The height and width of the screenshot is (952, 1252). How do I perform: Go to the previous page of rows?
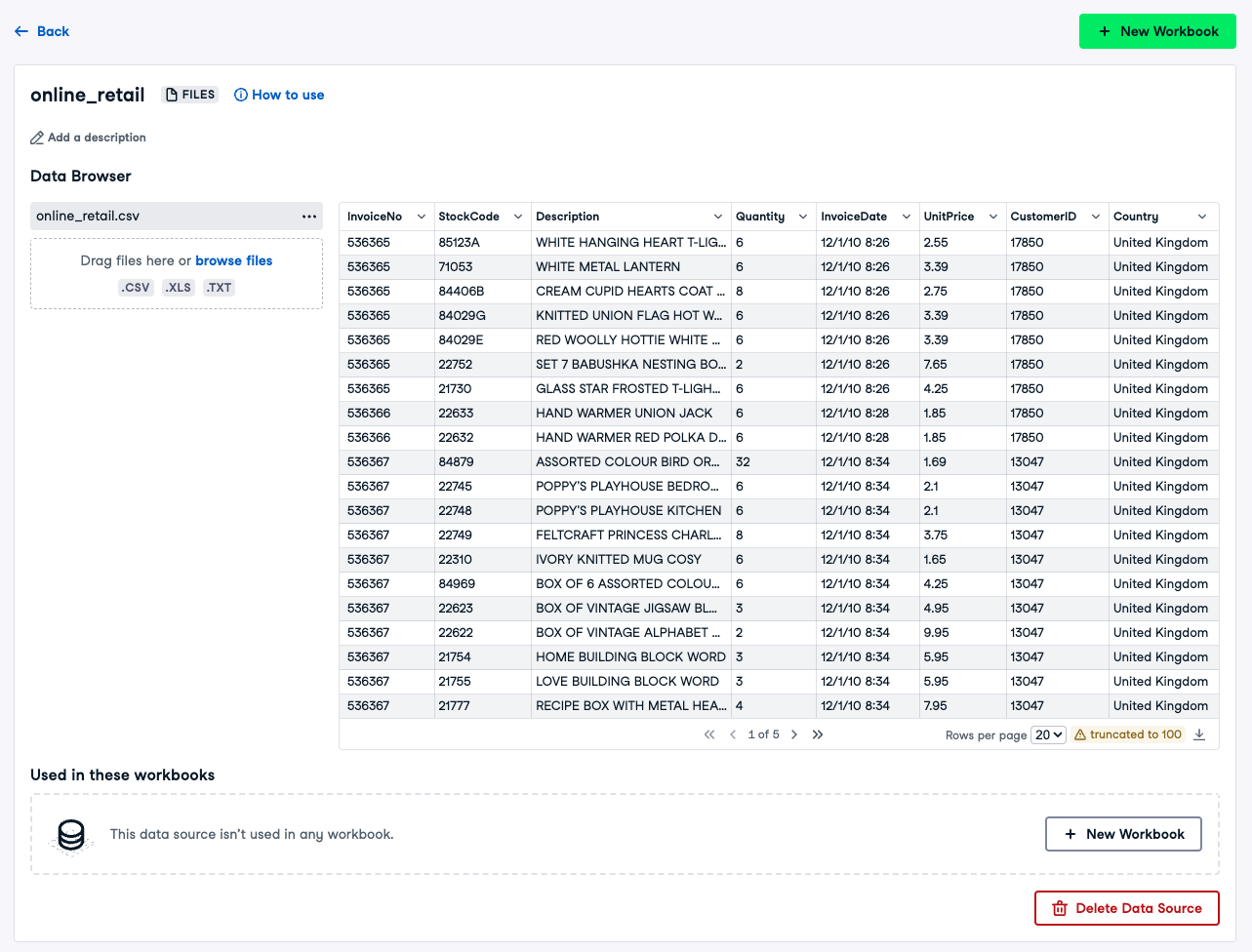[733, 734]
